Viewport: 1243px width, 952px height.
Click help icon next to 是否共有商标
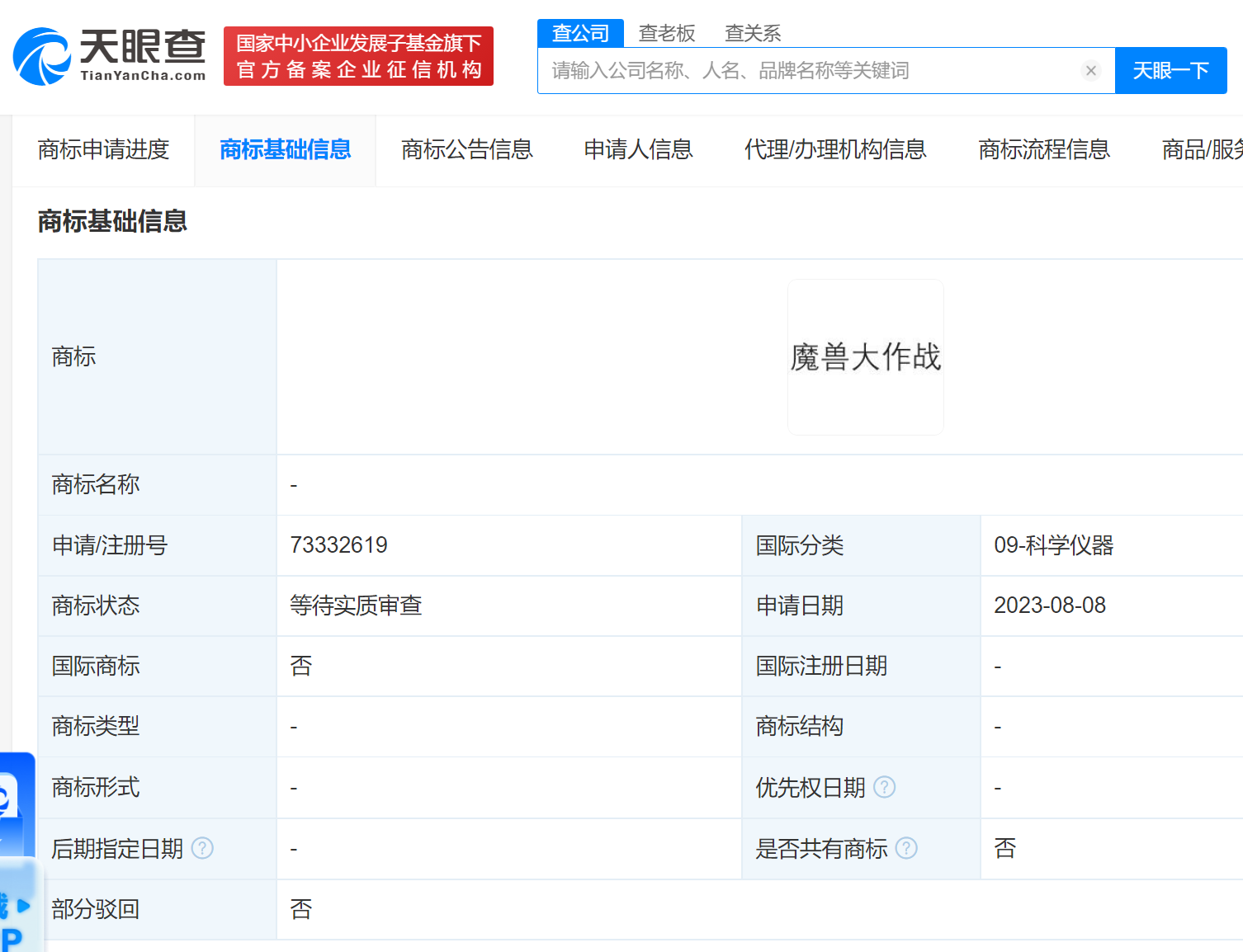(x=906, y=848)
